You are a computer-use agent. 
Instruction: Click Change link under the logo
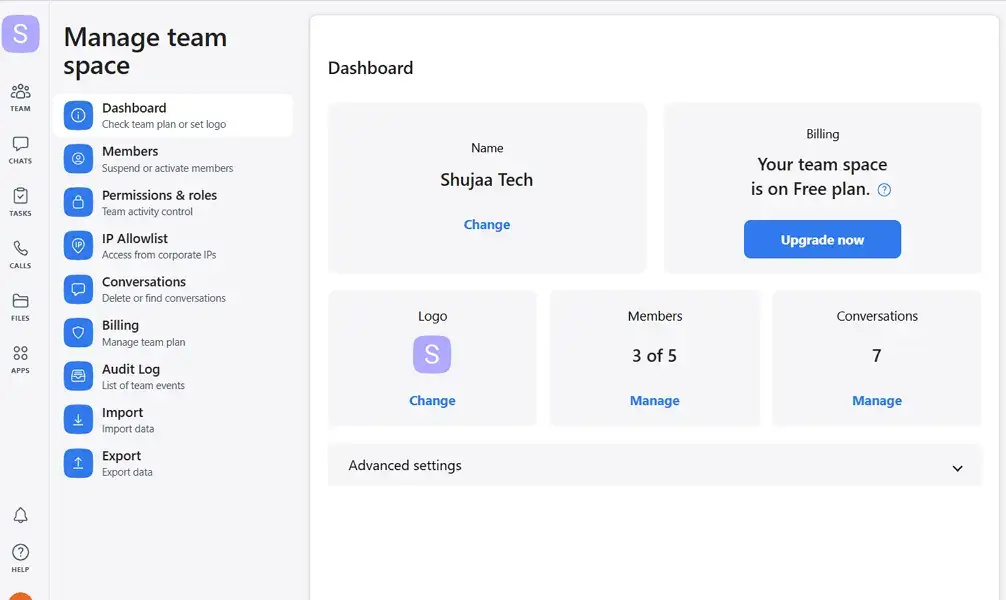tap(432, 401)
